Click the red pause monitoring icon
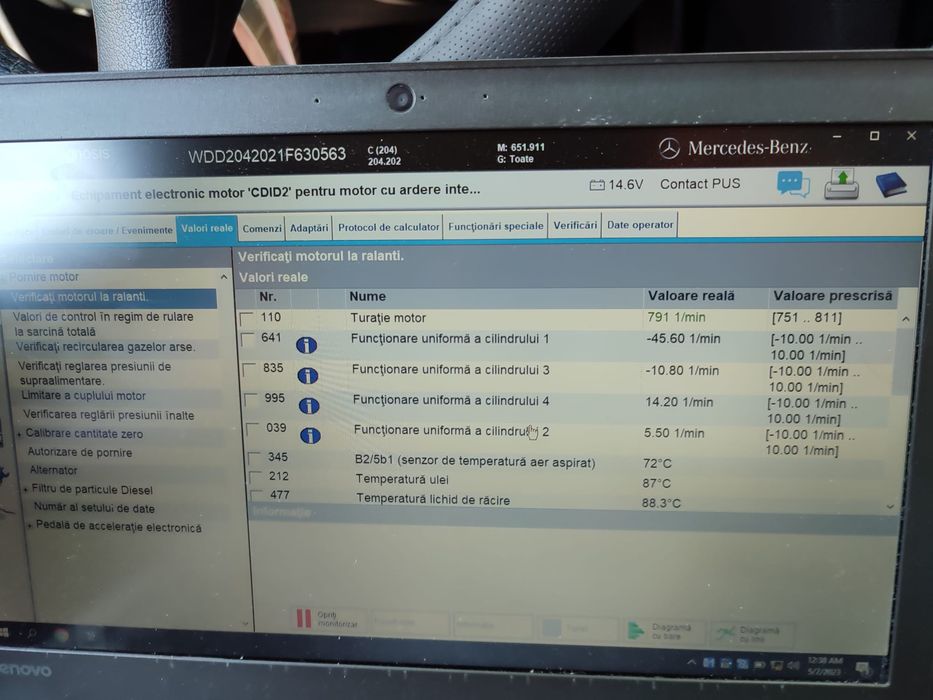Image resolution: width=933 pixels, height=700 pixels. (x=303, y=618)
